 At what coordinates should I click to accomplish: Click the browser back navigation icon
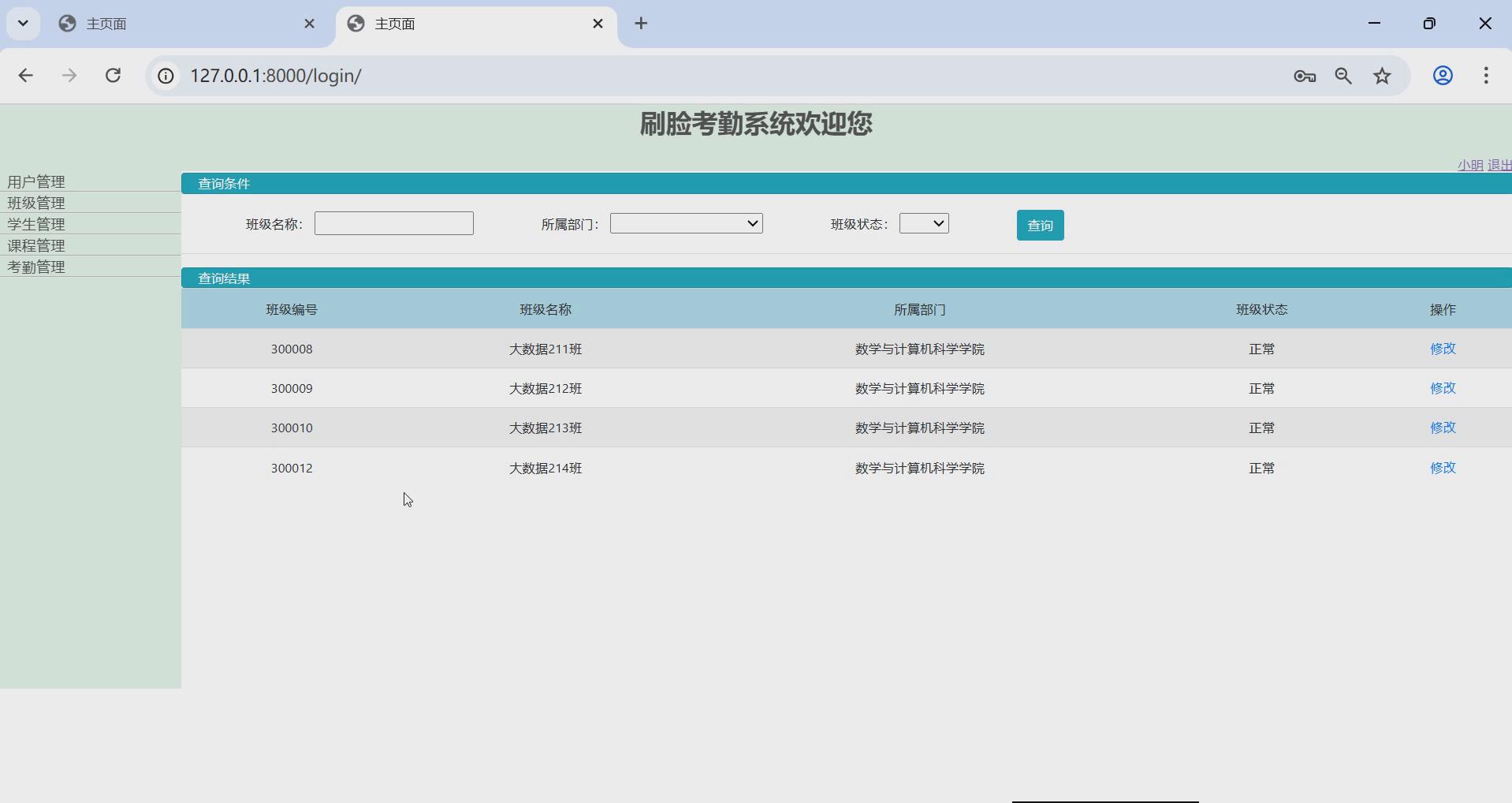pyautogui.click(x=26, y=76)
